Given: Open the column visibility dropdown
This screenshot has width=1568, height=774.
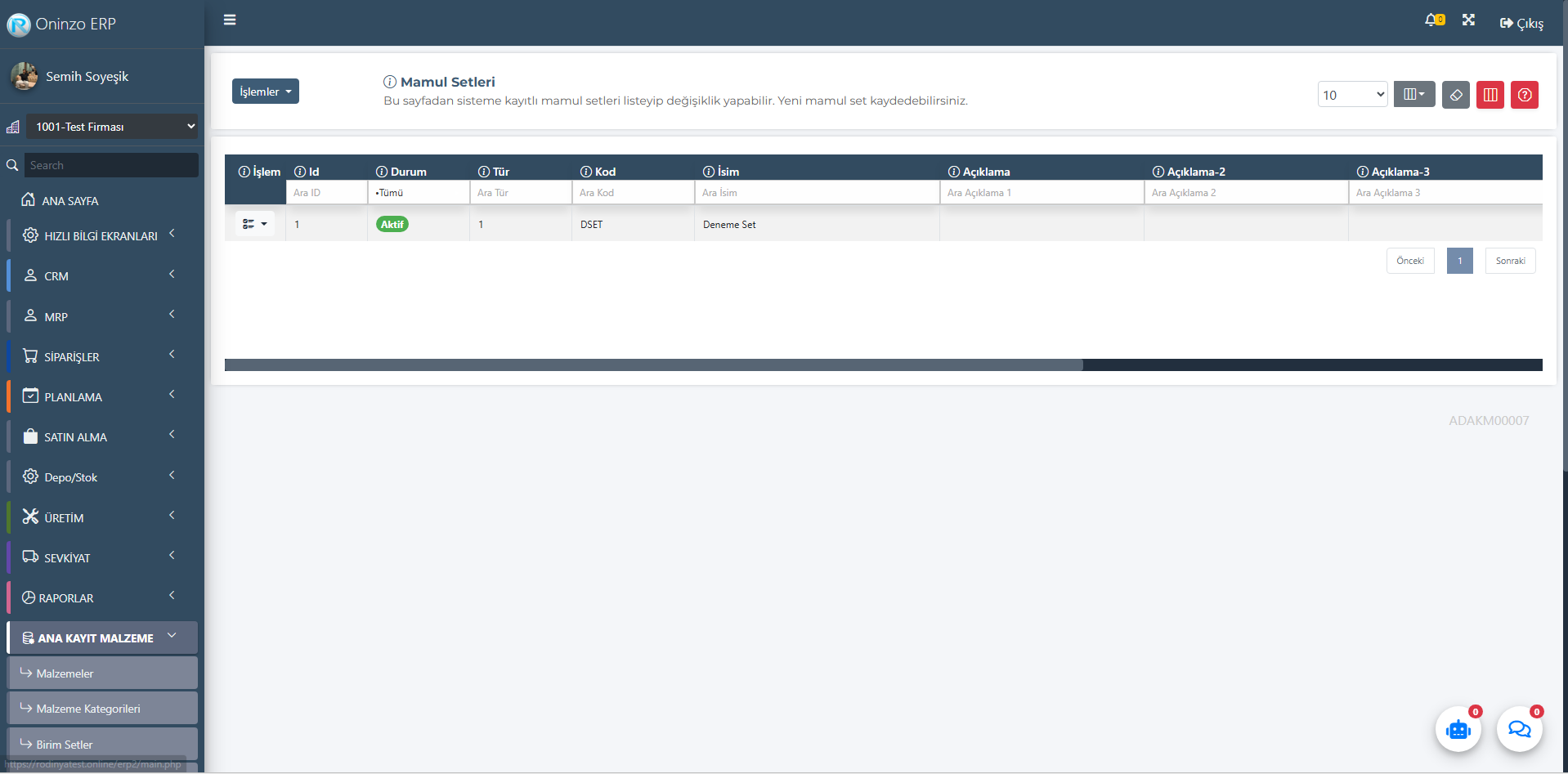Looking at the screenshot, I should click(x=1413, y=95).
